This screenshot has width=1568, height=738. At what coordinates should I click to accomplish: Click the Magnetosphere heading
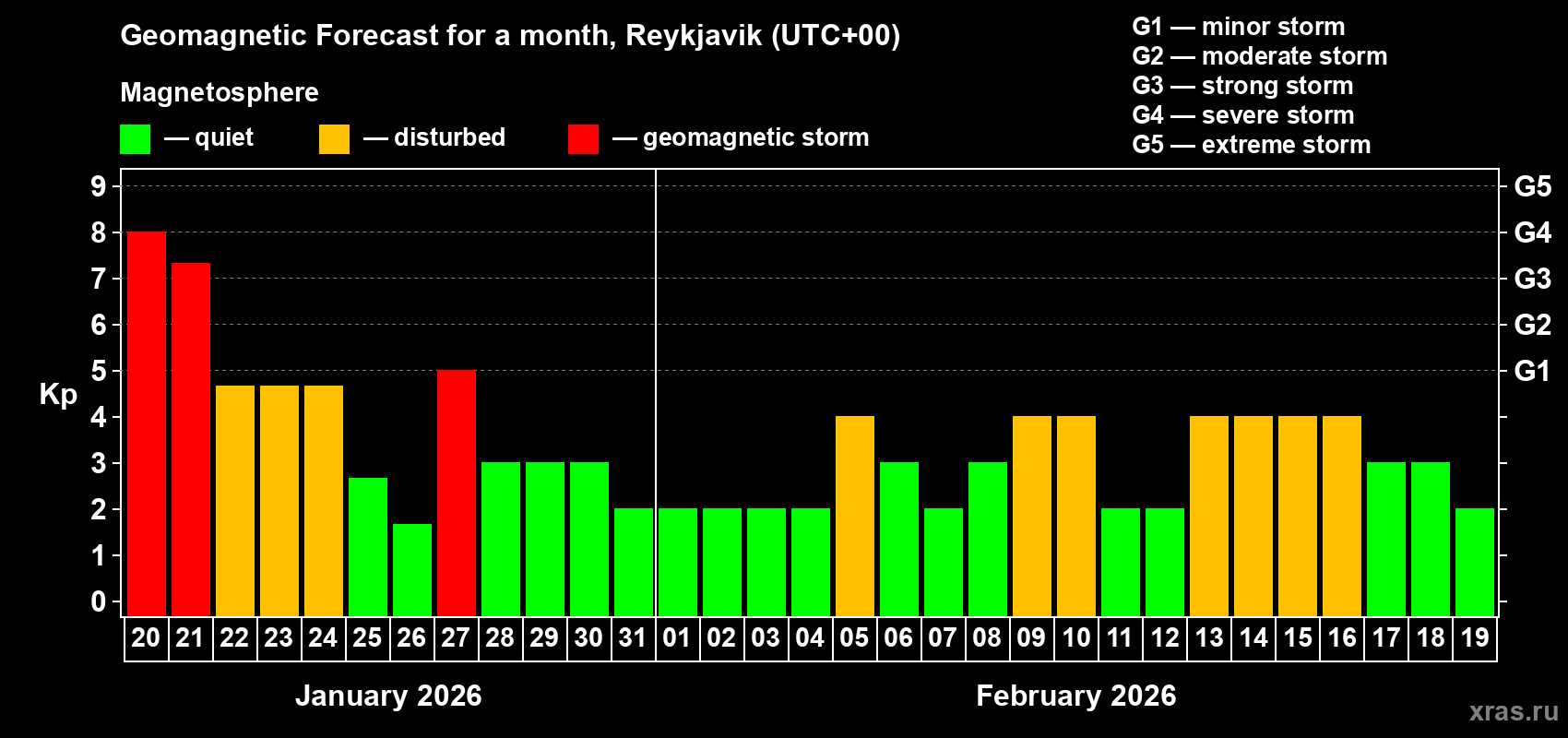click(220, 93)
